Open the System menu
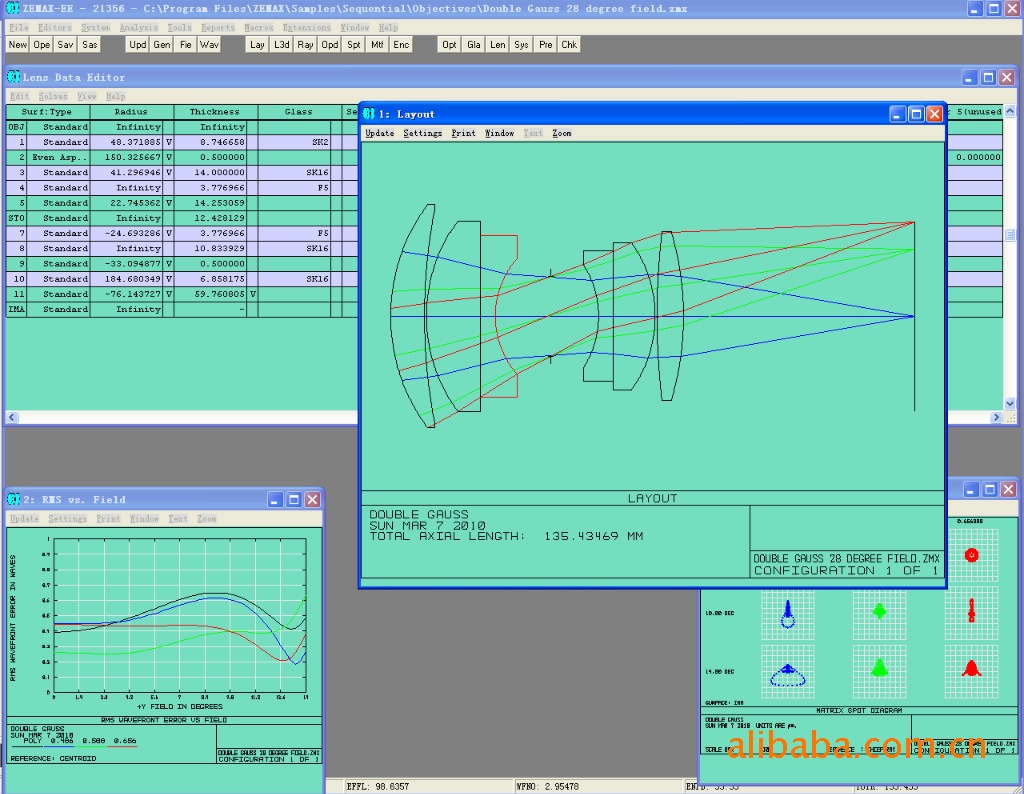The width and height of the screenshot is (1024, 794). coord(95,27)
